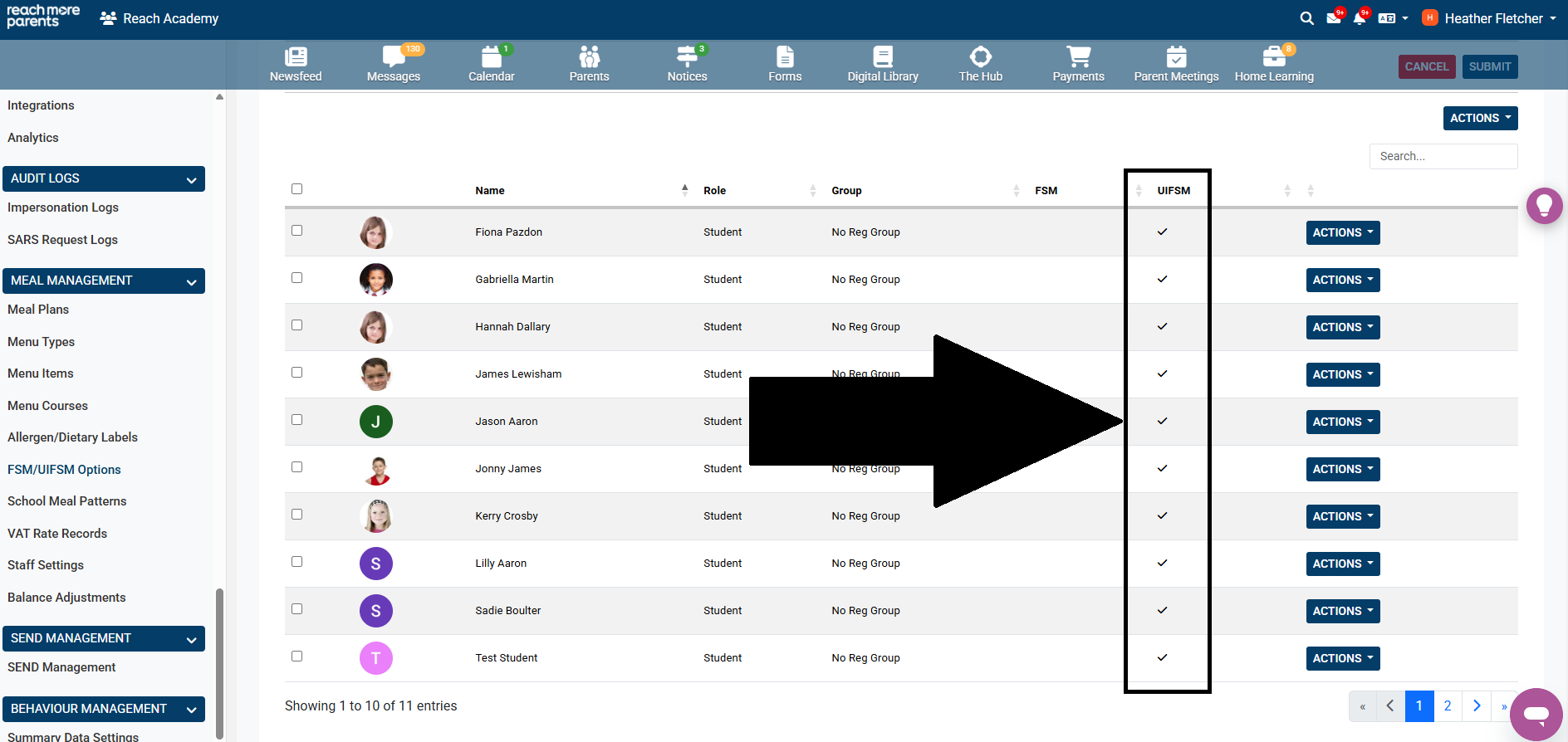
Task: Toggle the select-all checkbox in table header
Action: (296, 189)
